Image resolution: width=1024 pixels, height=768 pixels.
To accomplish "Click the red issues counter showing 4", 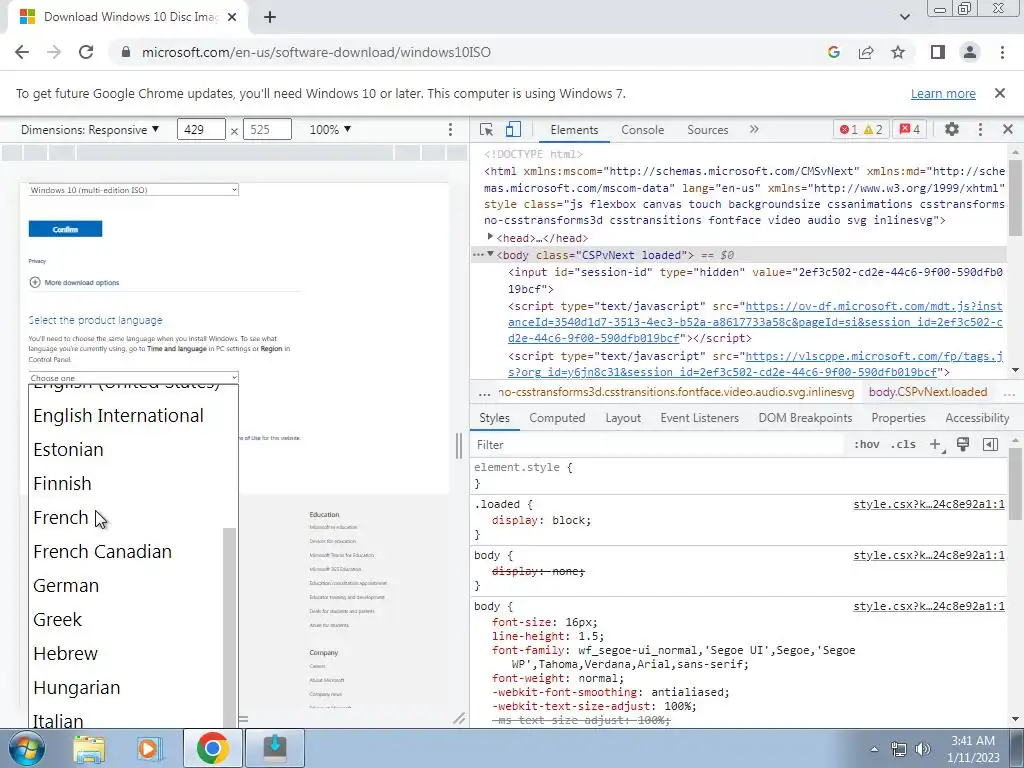I will click(x=910, y=129).
